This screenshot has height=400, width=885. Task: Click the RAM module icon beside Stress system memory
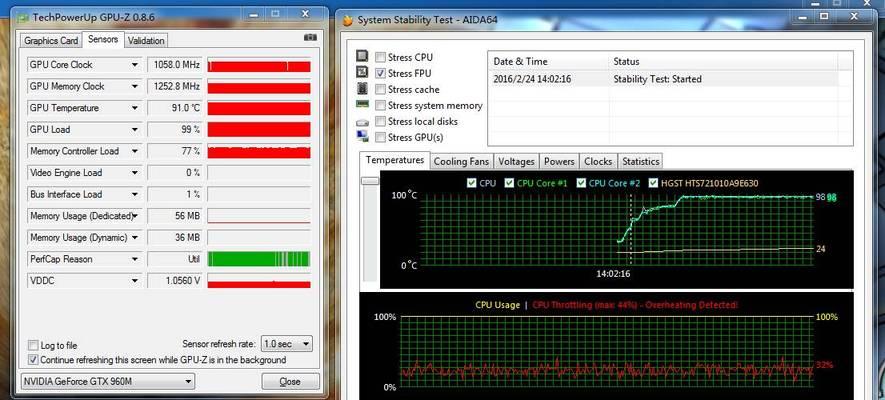[x=362, y=104]
